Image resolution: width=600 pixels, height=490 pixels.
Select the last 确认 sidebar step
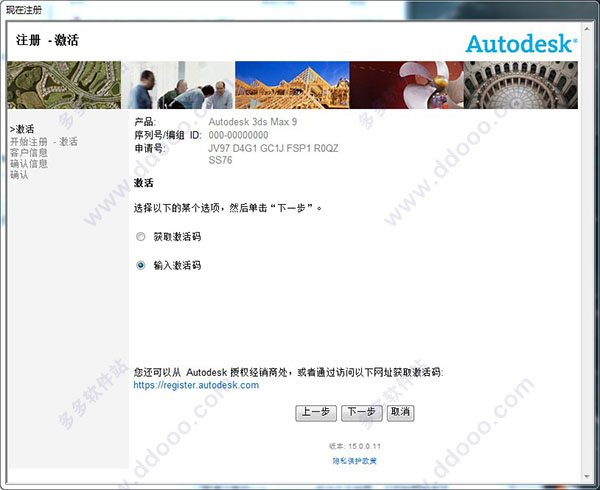click(19, 175)
